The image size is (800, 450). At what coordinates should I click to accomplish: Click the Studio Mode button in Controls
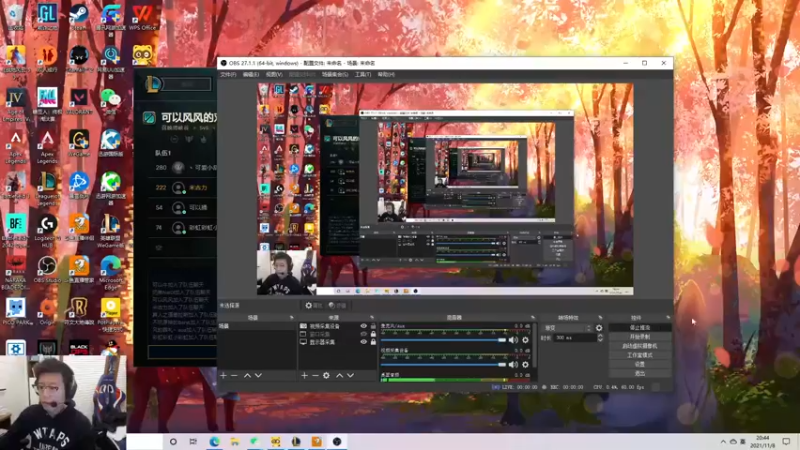[x=640, y=355]
